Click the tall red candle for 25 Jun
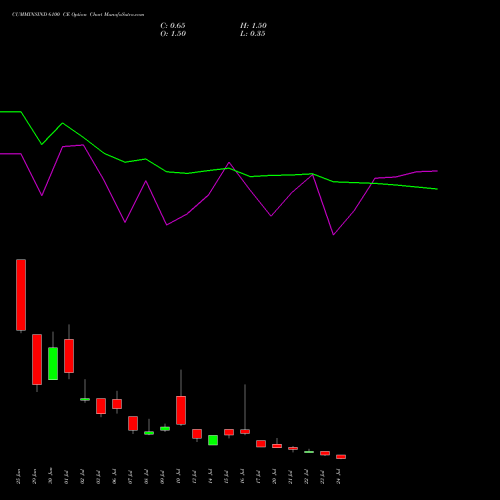This screenshot has width=500, height=500. 21,295
